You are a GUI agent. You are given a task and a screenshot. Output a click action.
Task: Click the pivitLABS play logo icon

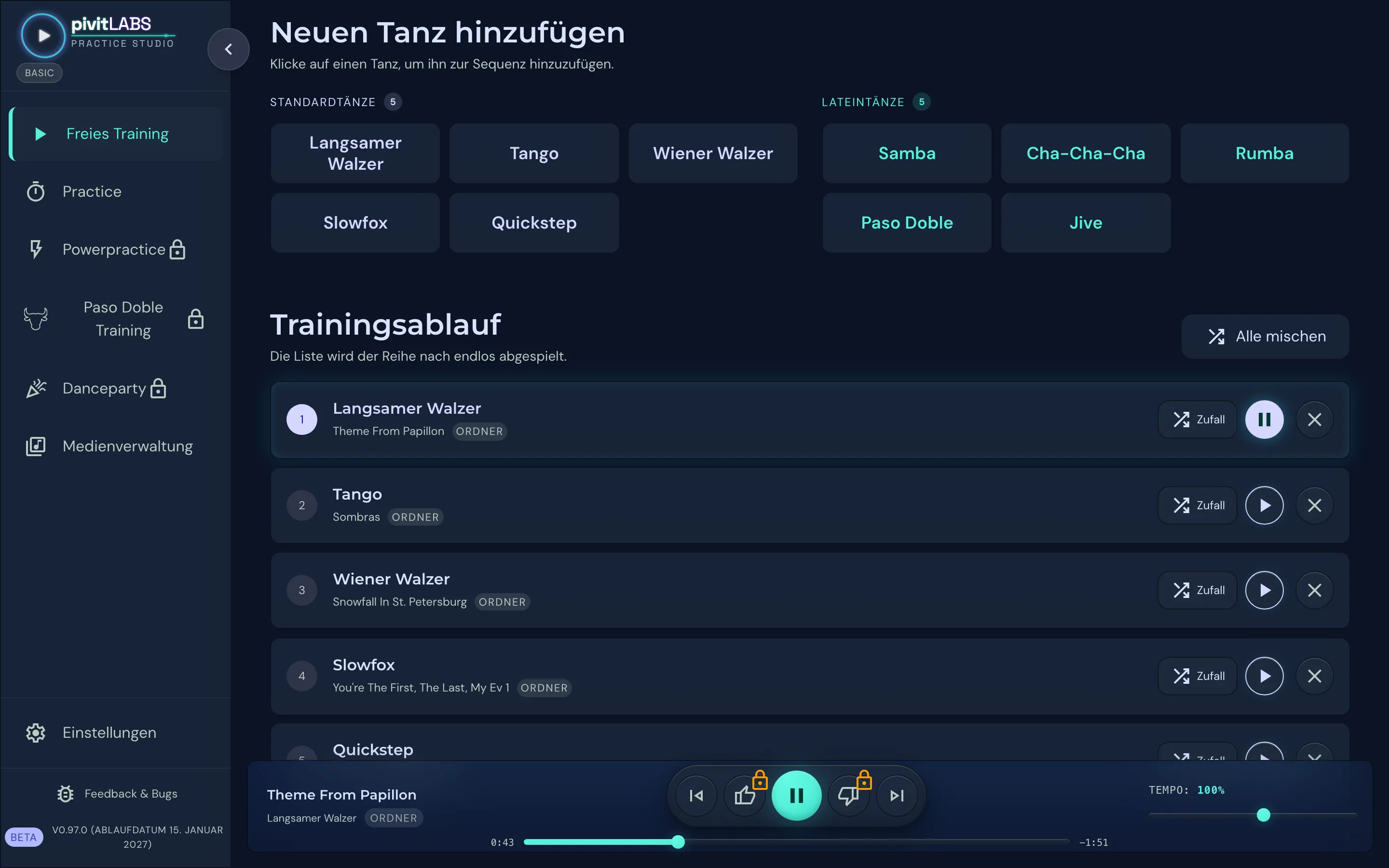pyautogui.click(x=43, y=36)
